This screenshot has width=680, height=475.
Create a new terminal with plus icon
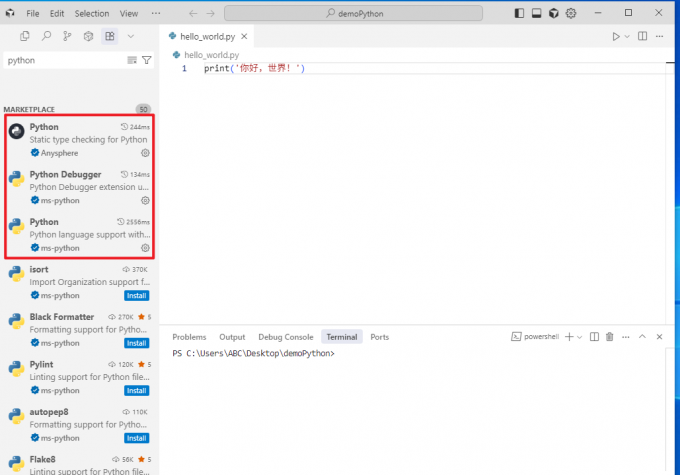click(569, 337)
